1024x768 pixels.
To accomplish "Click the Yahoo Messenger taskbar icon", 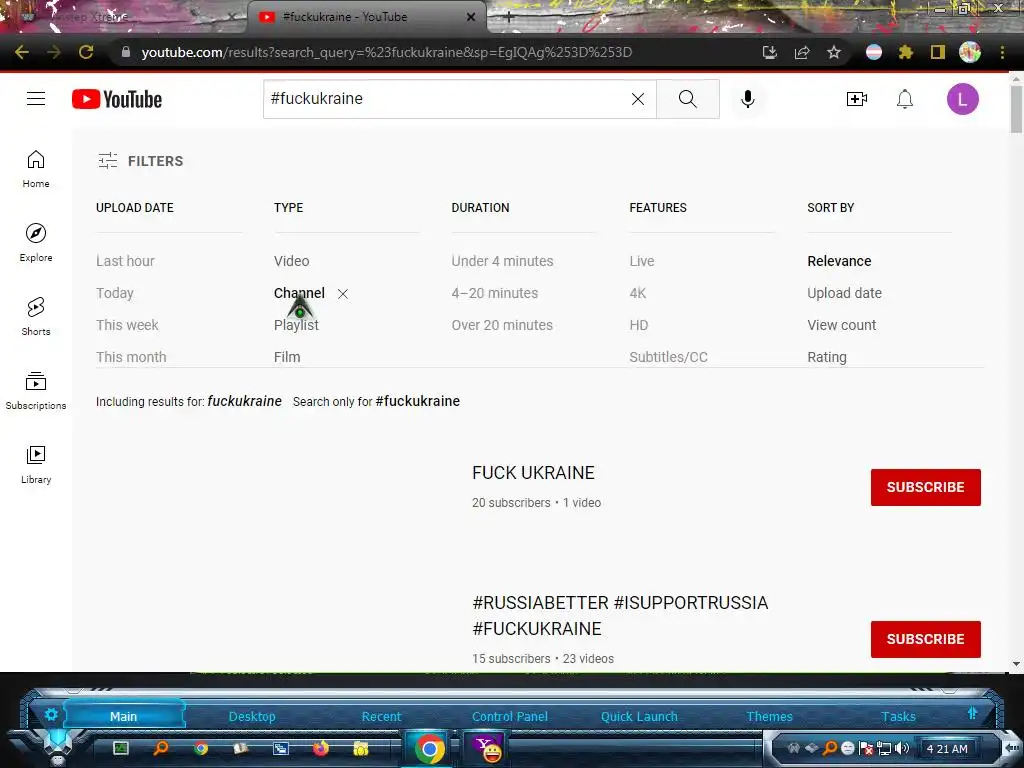I will [487, 748].
